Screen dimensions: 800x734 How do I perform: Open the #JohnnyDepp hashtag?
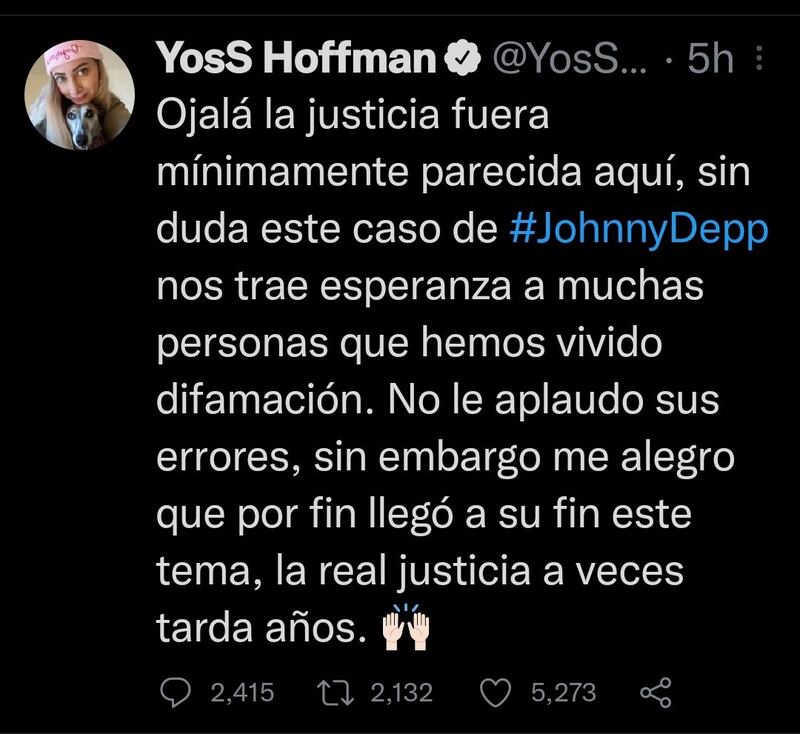pos(638,232)
